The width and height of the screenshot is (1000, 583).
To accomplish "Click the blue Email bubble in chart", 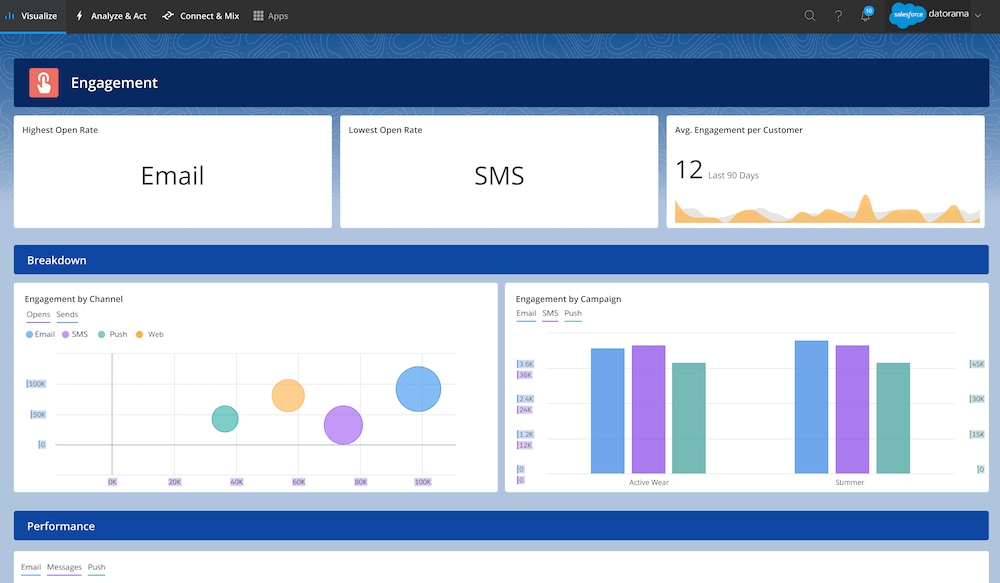I will [x=418, y=389].
